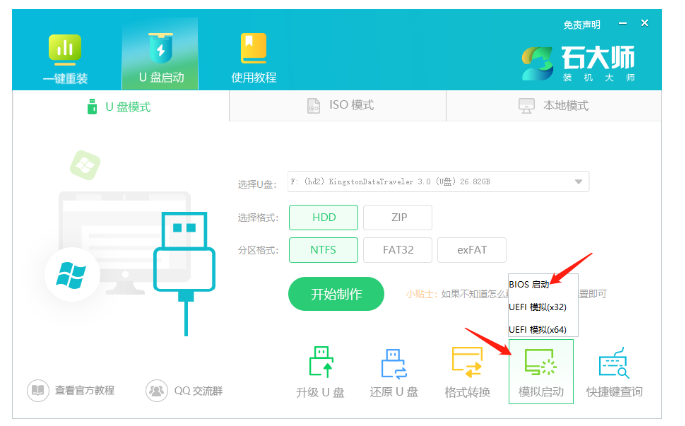Open the 查看官方教程 link
The image size is (685, 426).
pyautogui.click(x=72, y=389)
